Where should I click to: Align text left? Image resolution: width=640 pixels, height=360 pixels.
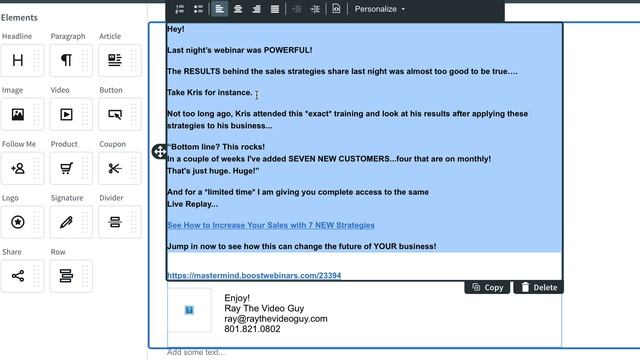click(x=220, y=9)
